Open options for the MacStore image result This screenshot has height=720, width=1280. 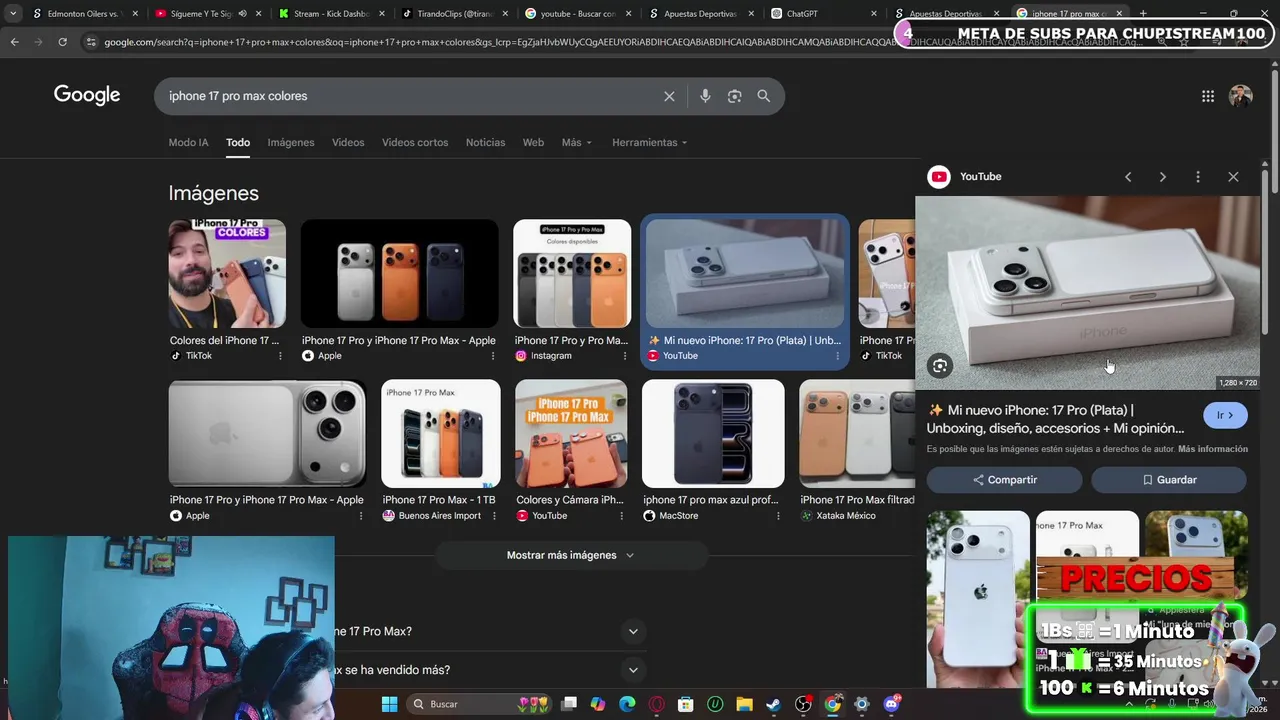click(x=777, y=516)
